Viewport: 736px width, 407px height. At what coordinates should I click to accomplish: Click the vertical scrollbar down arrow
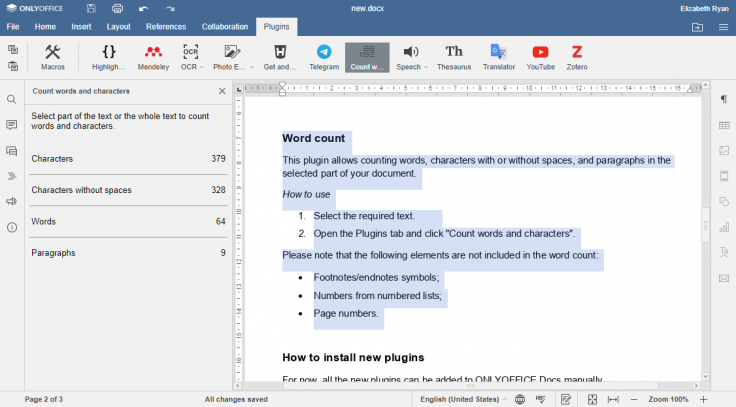tap(705, 376)
